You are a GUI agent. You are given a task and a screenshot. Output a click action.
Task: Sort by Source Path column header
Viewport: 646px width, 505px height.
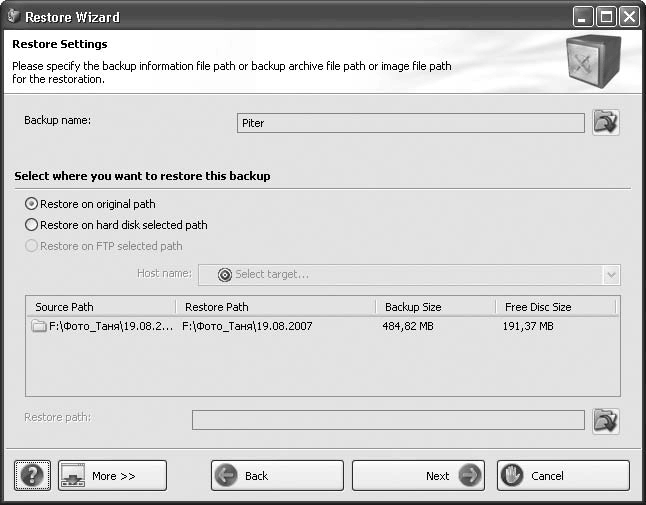pos(100,307)
